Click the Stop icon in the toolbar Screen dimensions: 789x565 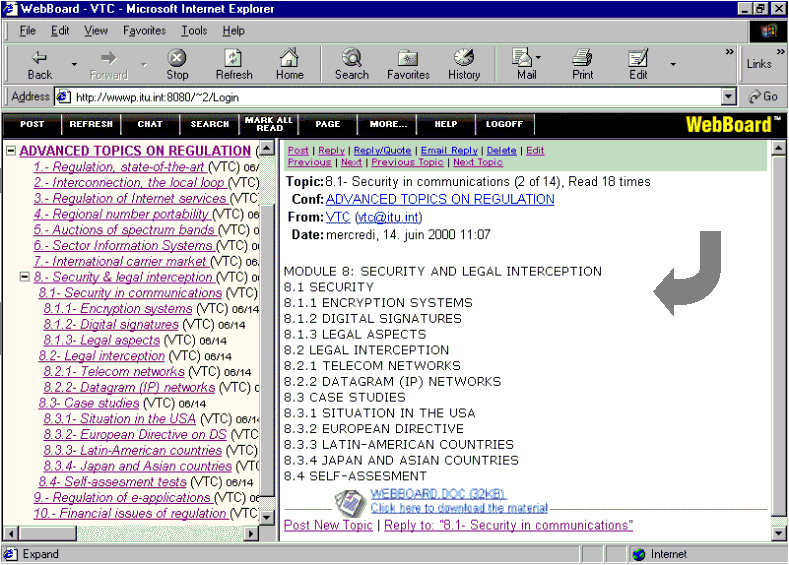177,58
